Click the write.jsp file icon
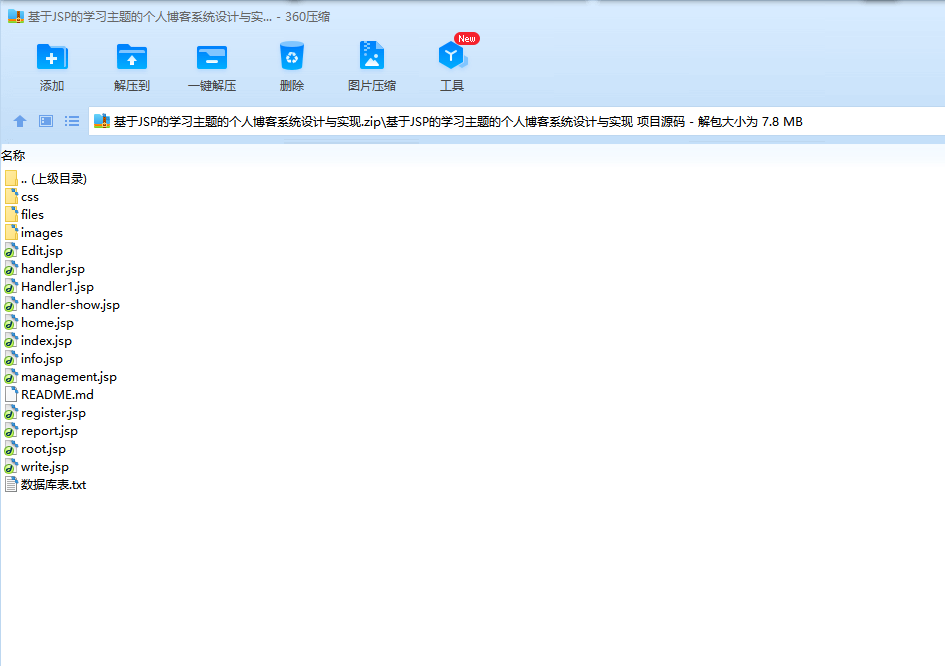The image size is (945, 666). (11, 467)
